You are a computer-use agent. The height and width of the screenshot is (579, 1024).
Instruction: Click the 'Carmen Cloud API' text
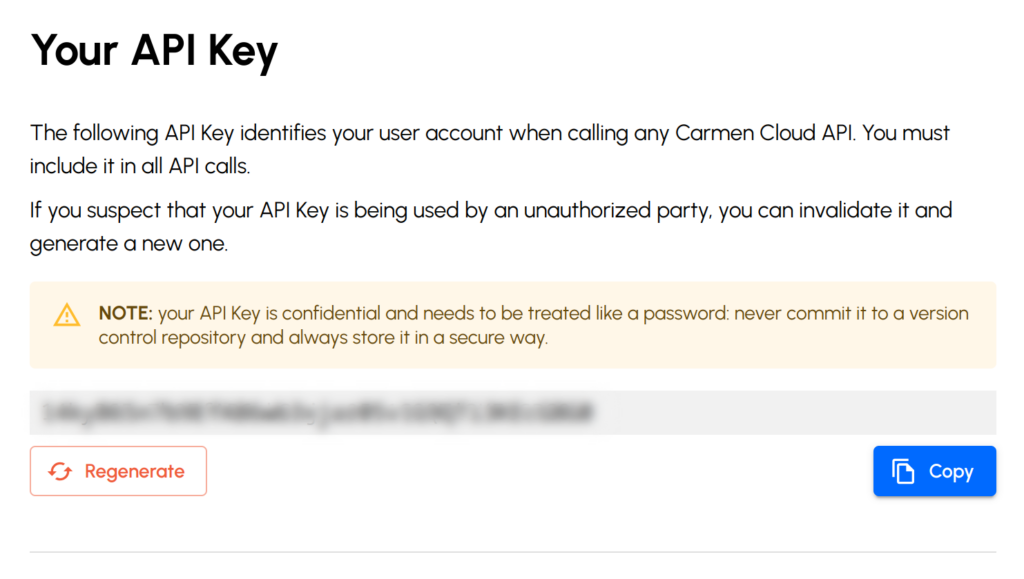[764, 133]
